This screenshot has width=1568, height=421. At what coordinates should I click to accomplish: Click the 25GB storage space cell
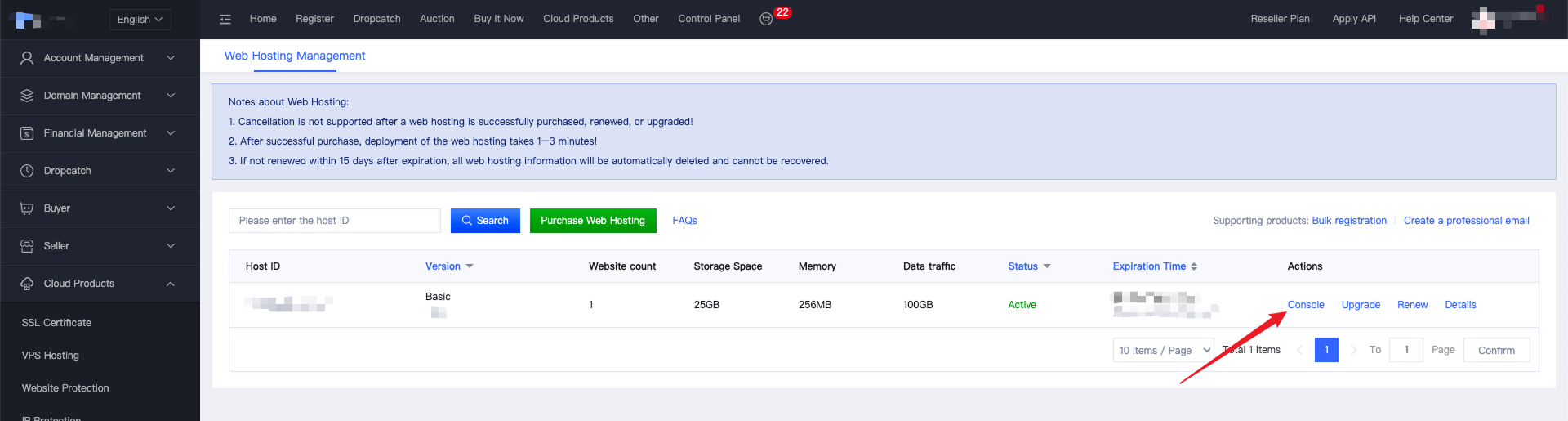pyautogui.click(x=706, y=305)
